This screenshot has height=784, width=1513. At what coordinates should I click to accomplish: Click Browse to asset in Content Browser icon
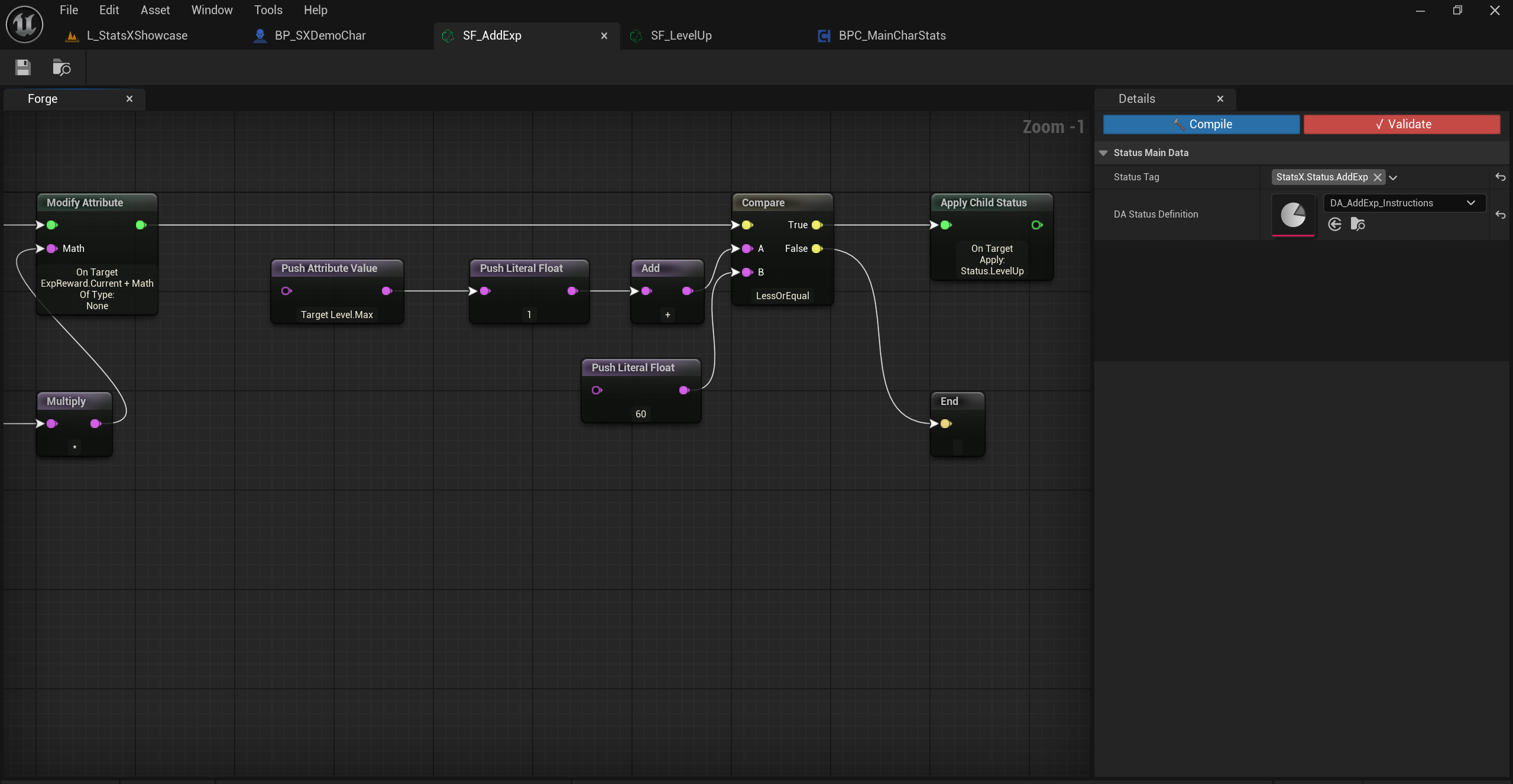(x=61, y=67)
